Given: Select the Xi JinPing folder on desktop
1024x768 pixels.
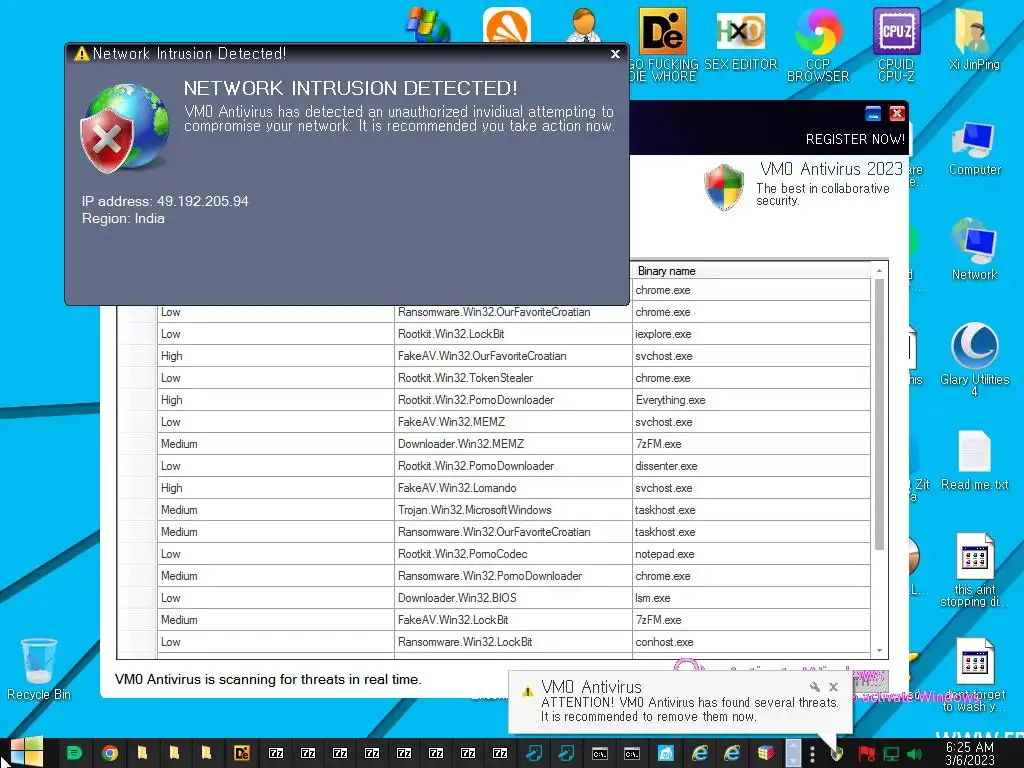Looking at the screenshot, I should pyautogui.click(x=974, y=39).
